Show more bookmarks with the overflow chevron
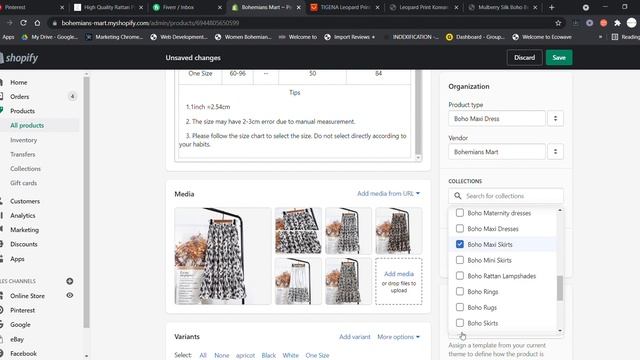This screenshot has width=640, height=360. coord(600,37)
